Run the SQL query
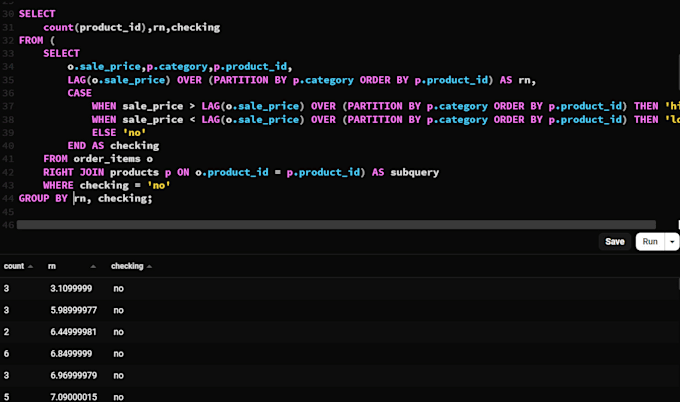Viewport: 680px width, 402px height. pos(650,242)
